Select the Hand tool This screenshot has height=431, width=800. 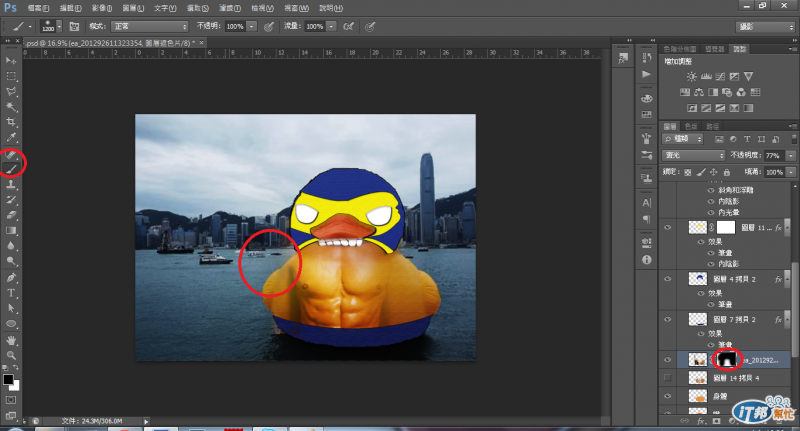[x=11, y=340]
